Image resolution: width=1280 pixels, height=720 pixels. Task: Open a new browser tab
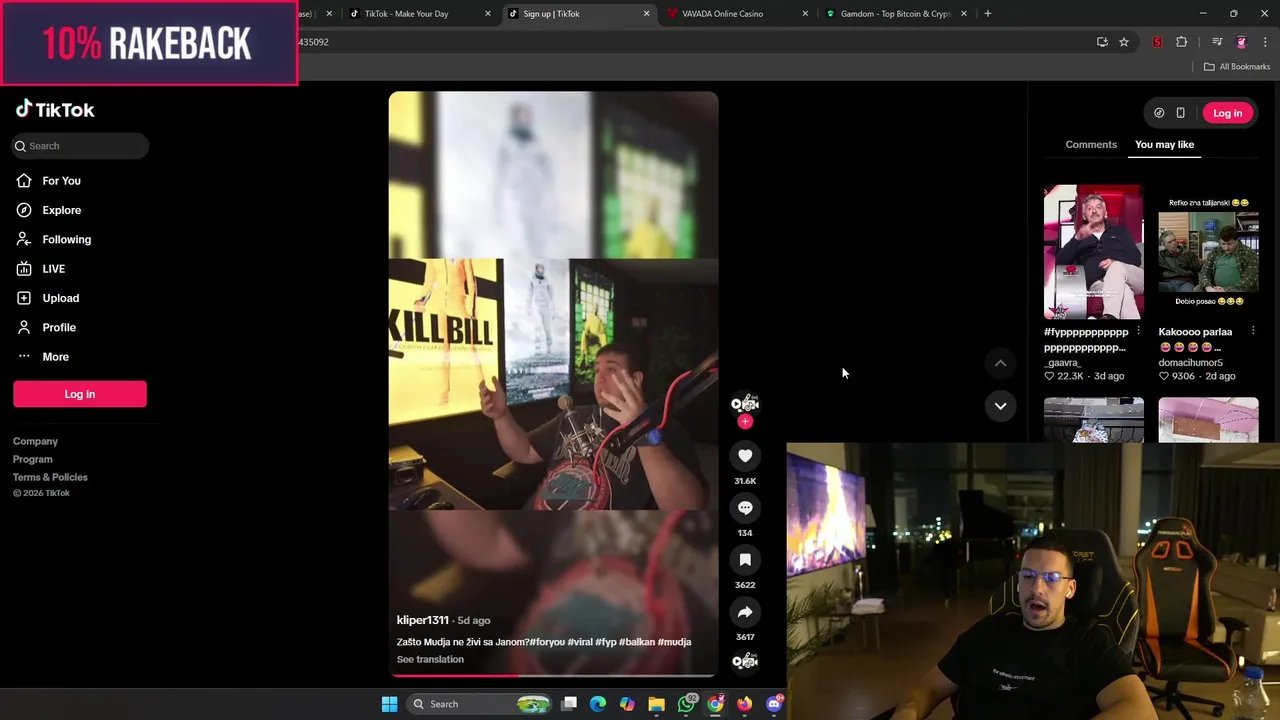(x=987, y=14)
